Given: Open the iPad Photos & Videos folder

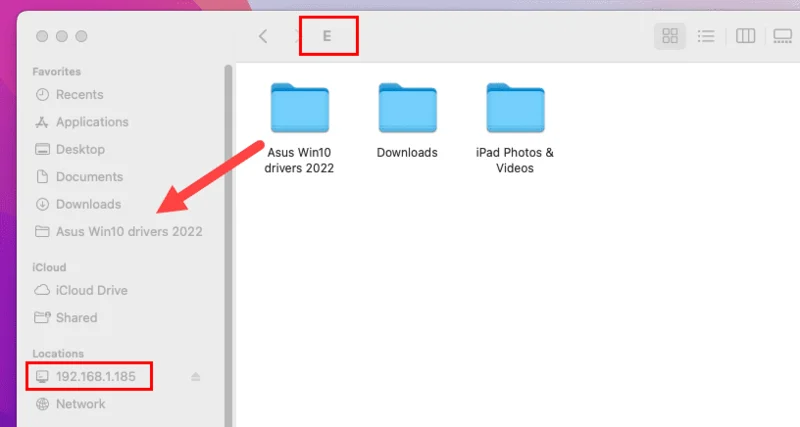Looking at the screenshot, I should [x=515, y=107].
